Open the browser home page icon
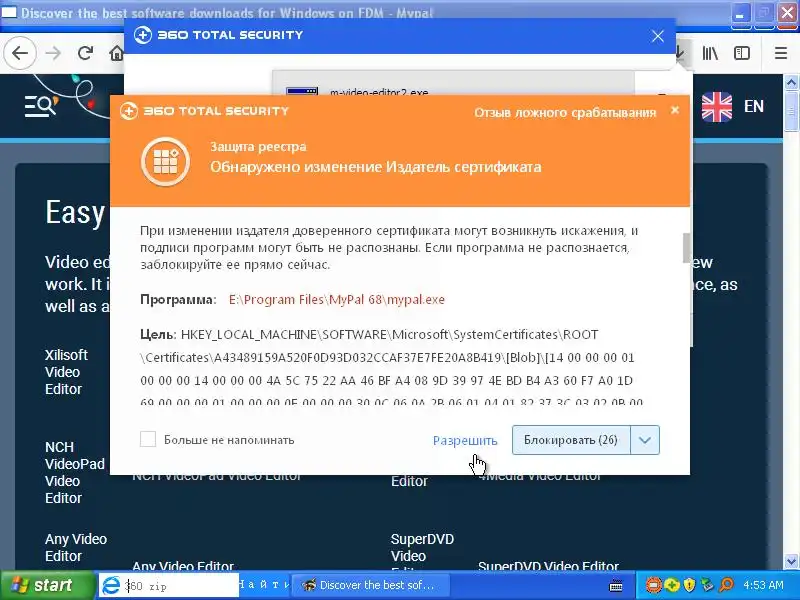 coord(117,53)
